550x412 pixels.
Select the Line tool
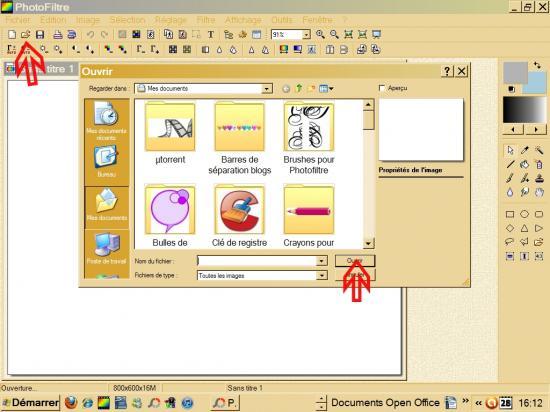click(510, 164)
